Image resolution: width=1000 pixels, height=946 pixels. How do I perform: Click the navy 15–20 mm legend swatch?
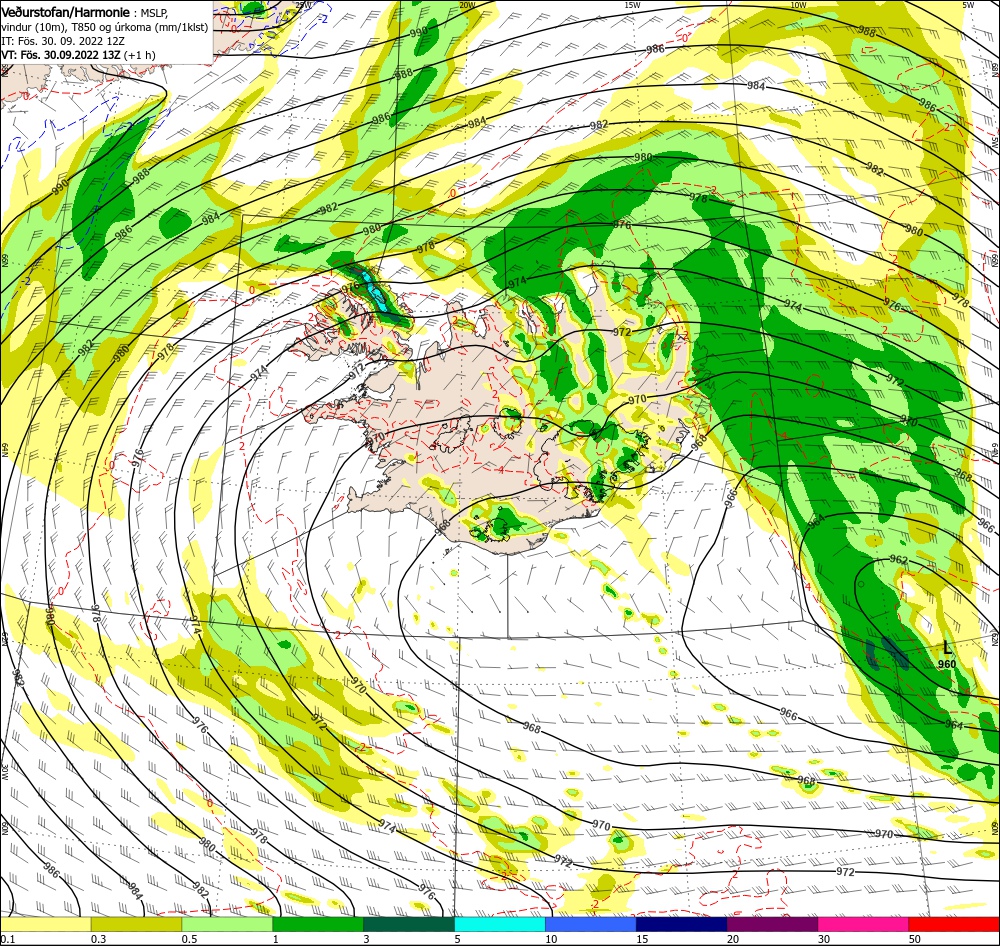pyautogui.click(x=682, y=924)
